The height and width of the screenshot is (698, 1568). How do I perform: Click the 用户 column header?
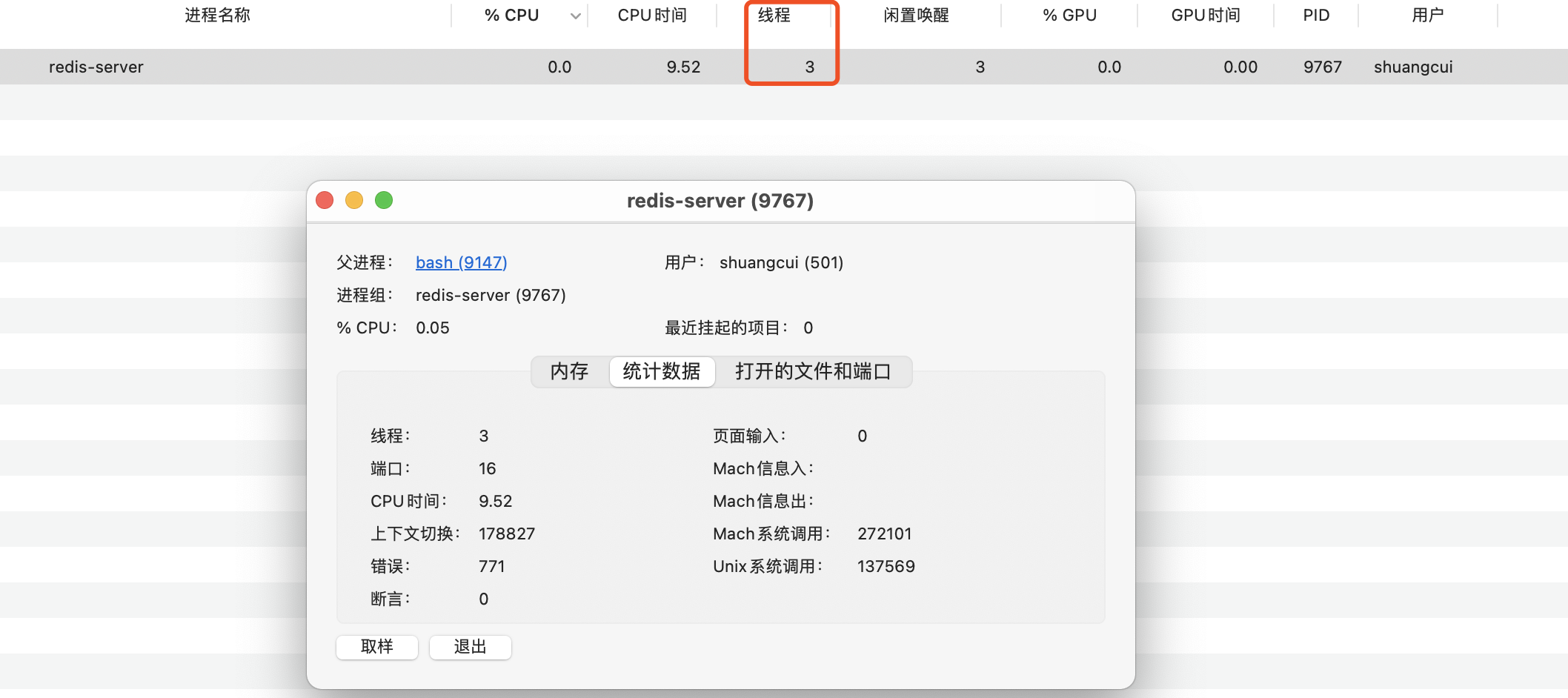point(1427,15)
